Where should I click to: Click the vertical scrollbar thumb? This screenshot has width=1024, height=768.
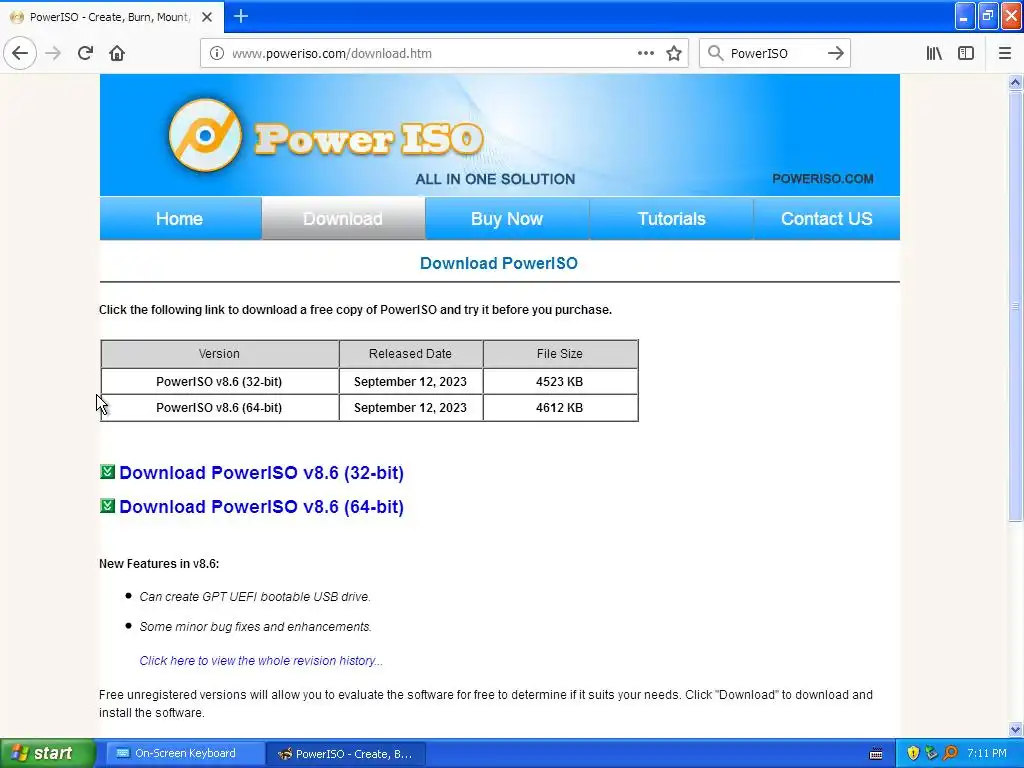point(1015,306)
